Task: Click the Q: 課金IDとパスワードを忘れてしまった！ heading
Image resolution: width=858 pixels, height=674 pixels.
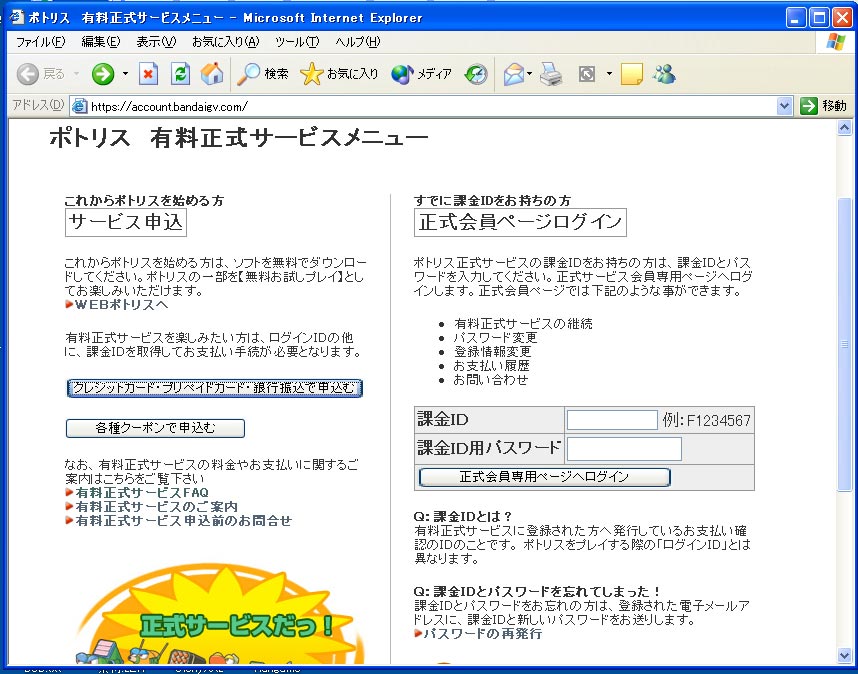Action: [x=538, y=591]
